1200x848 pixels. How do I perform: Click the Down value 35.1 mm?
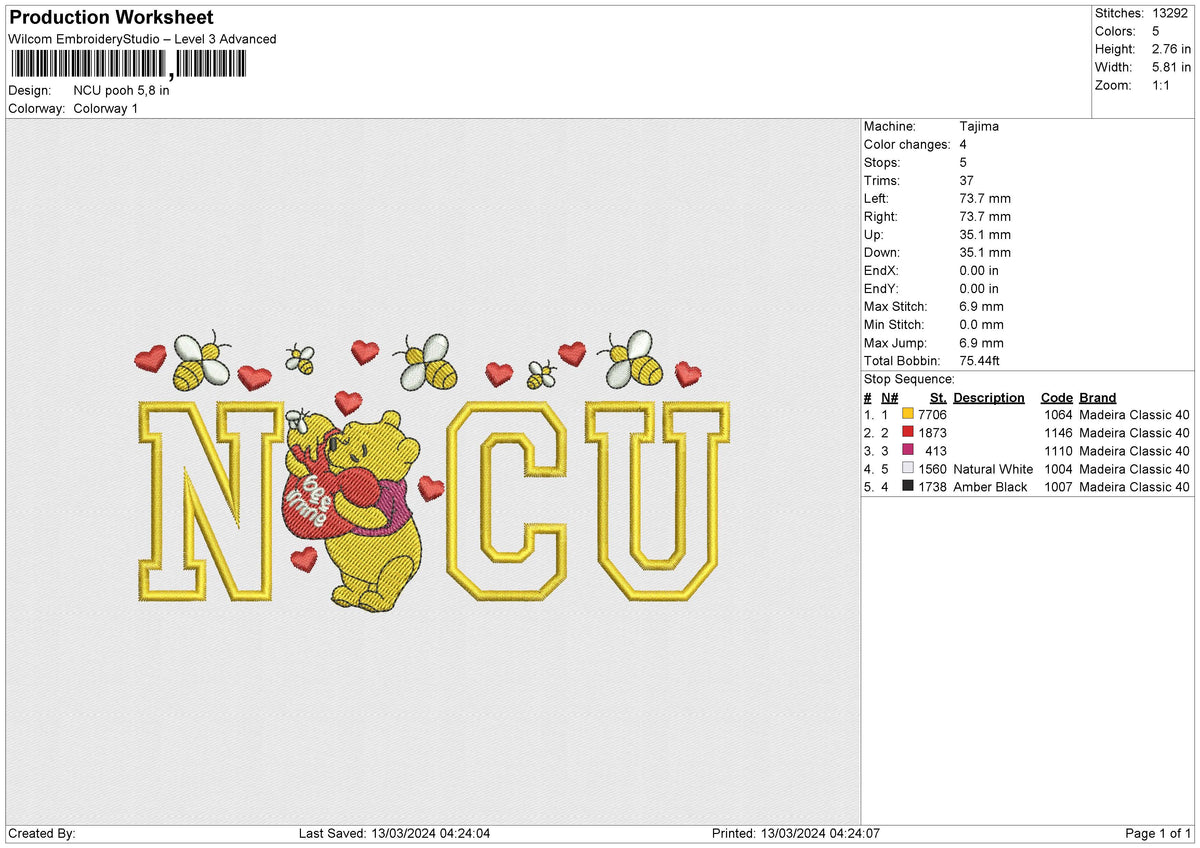[x=985, y=252]
